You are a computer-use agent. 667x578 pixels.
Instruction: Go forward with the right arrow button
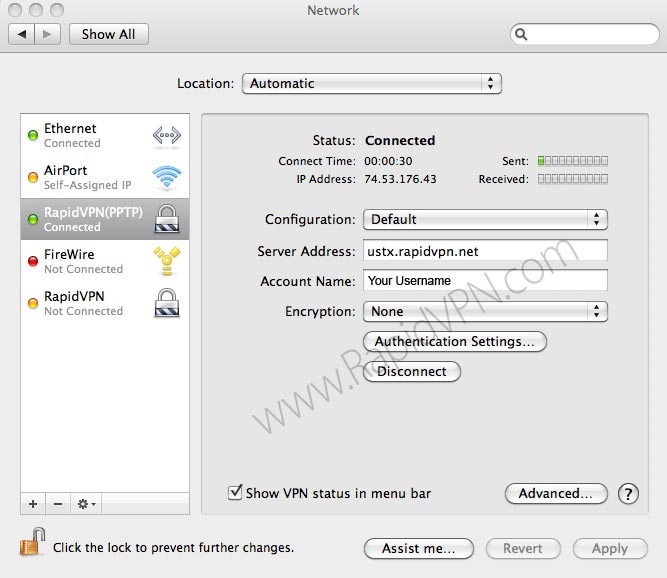tap(47, 34)
